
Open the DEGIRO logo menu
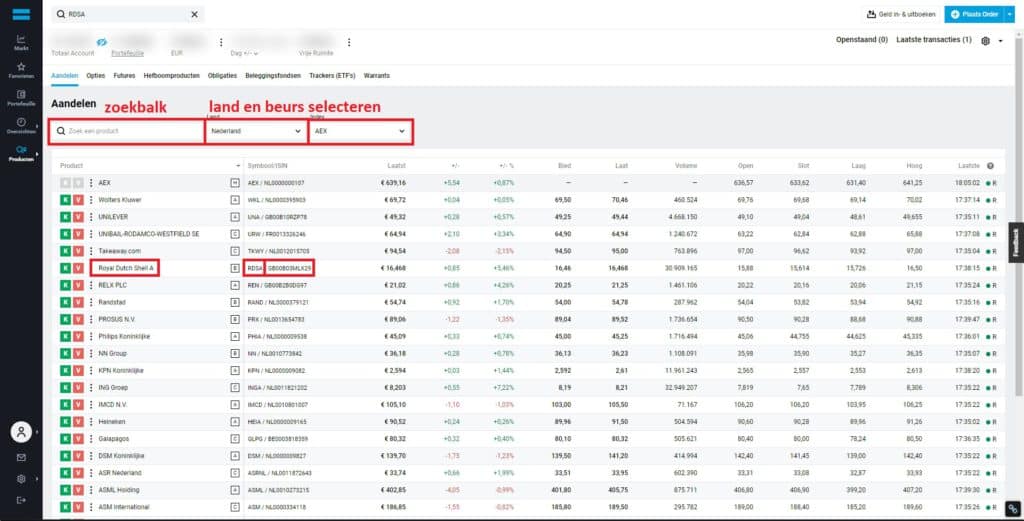[x=21, y=14]
